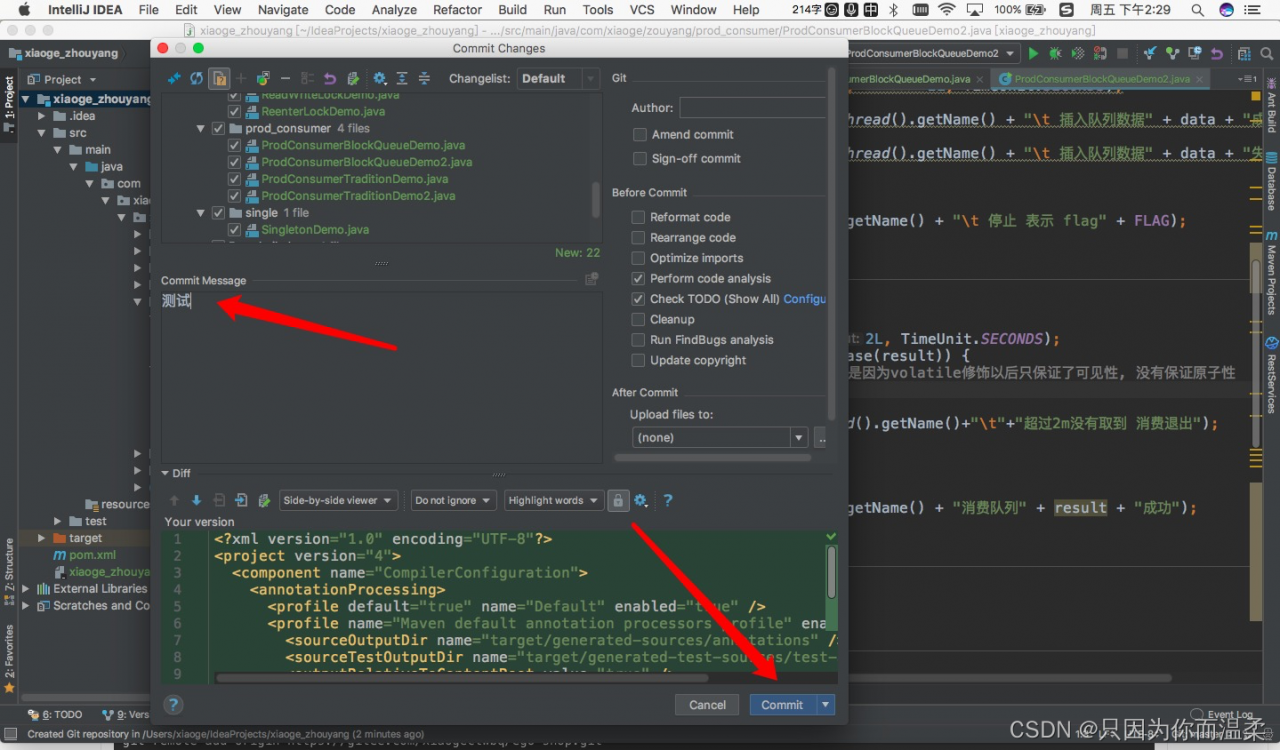This screenshot has height=750, width=1280.
Task: Click Cancel button
Action: (x=707, y=705)
